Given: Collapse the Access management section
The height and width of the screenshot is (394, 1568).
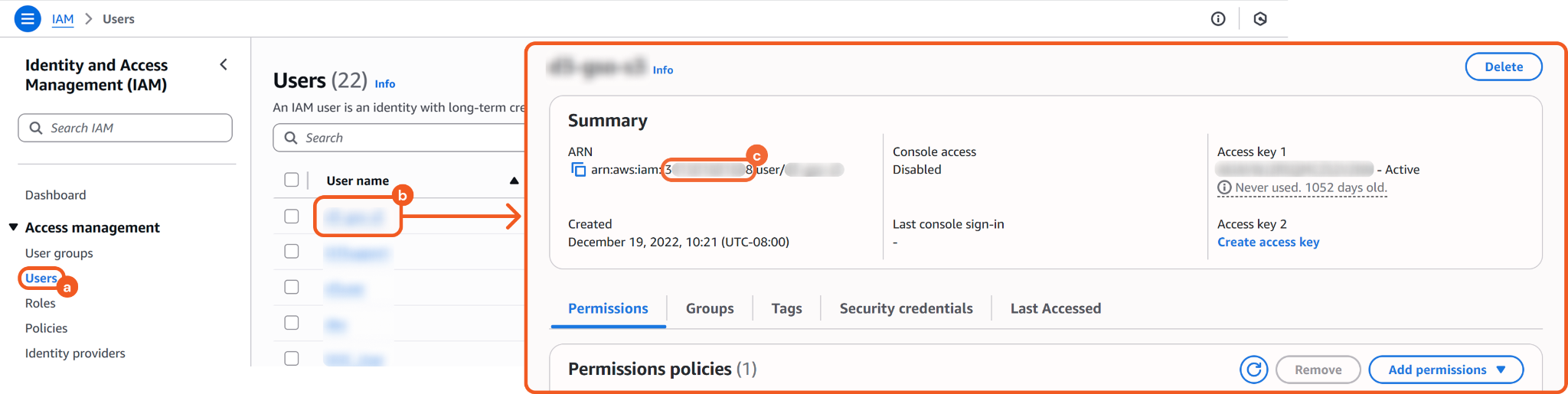Looking at the screenshot, I should tap(14, 227).
